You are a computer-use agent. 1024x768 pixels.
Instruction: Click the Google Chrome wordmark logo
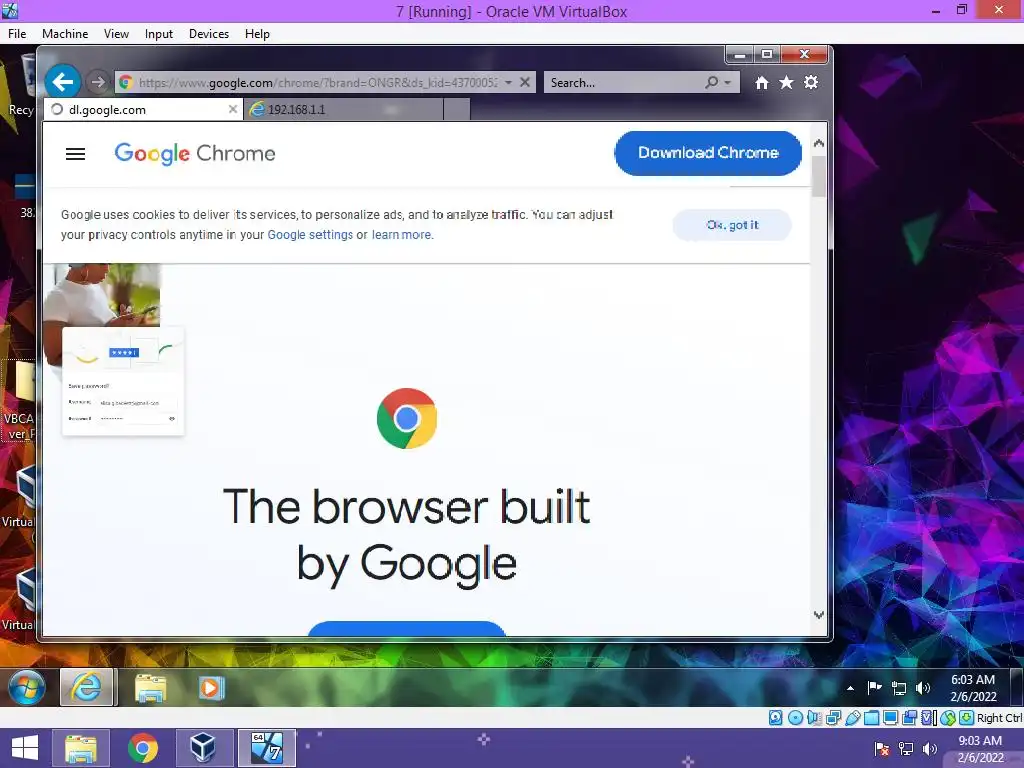click(x=195, y=153)
